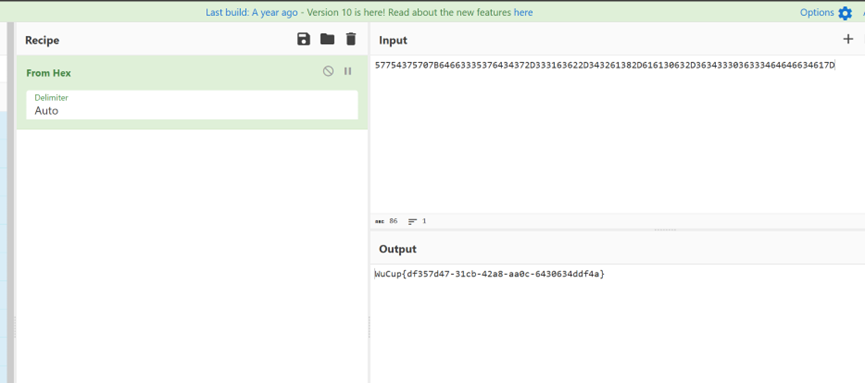Image resolution: width=865 pixels, height=383 pixels.
Task: Click the Input panel heading
Action: click(393, 40)
